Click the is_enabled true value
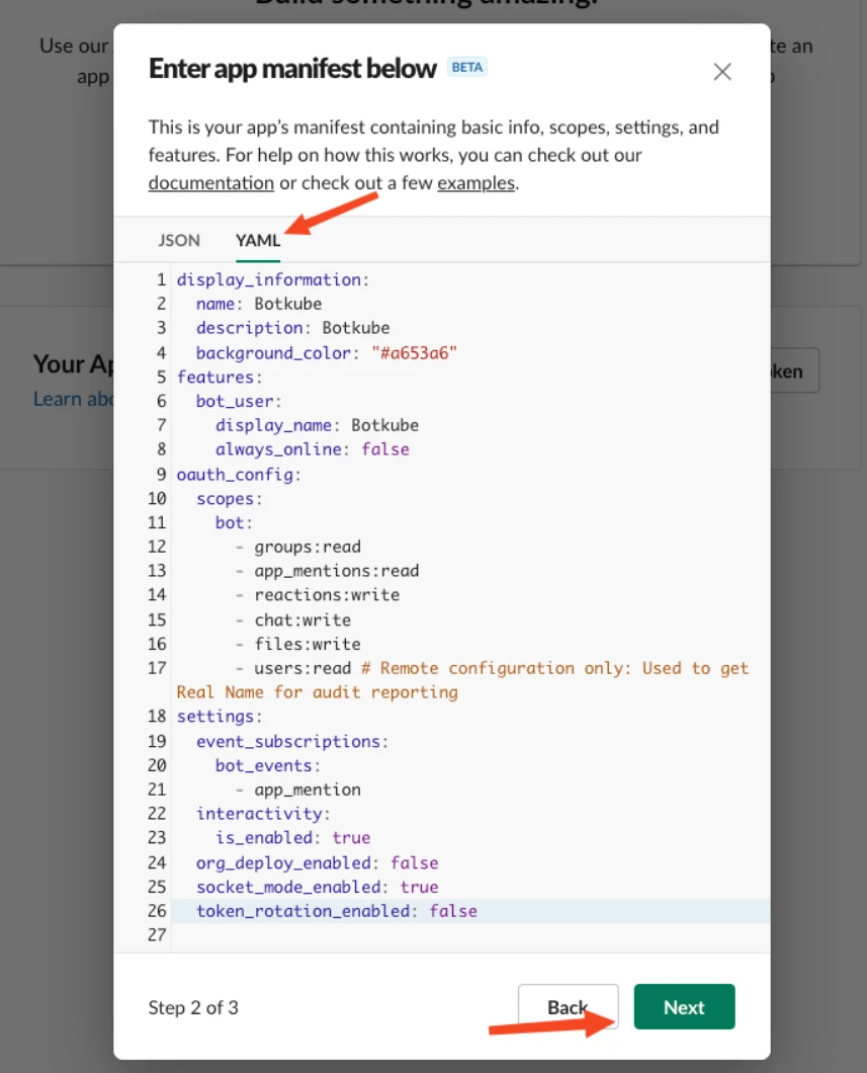The image size is (867, 1073). [351, 838]
